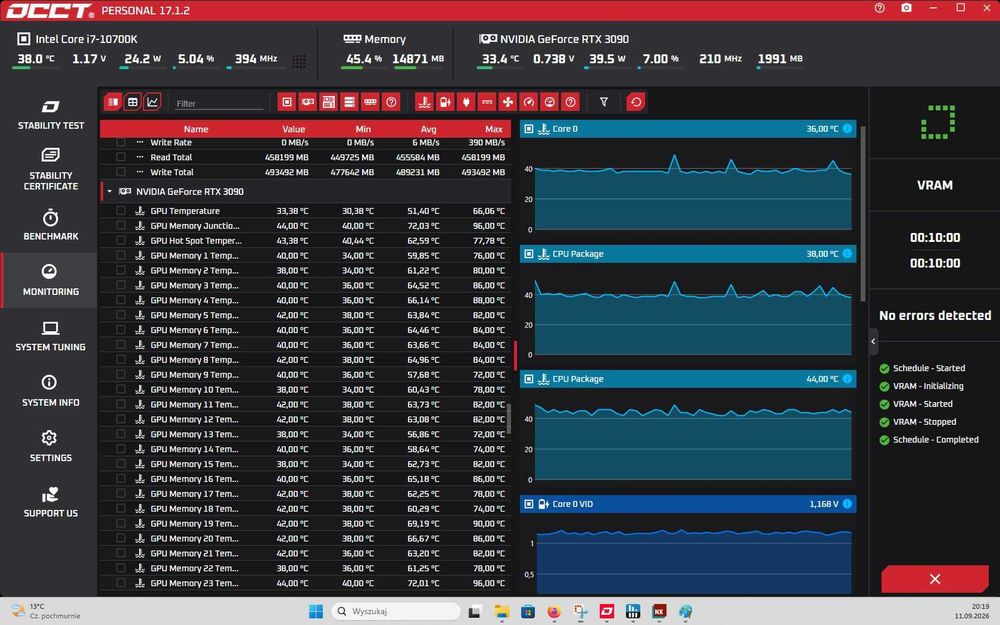
Task: Click the GPU Memory Junction max 96,00 °C
Action: click(x=489, y=226)
